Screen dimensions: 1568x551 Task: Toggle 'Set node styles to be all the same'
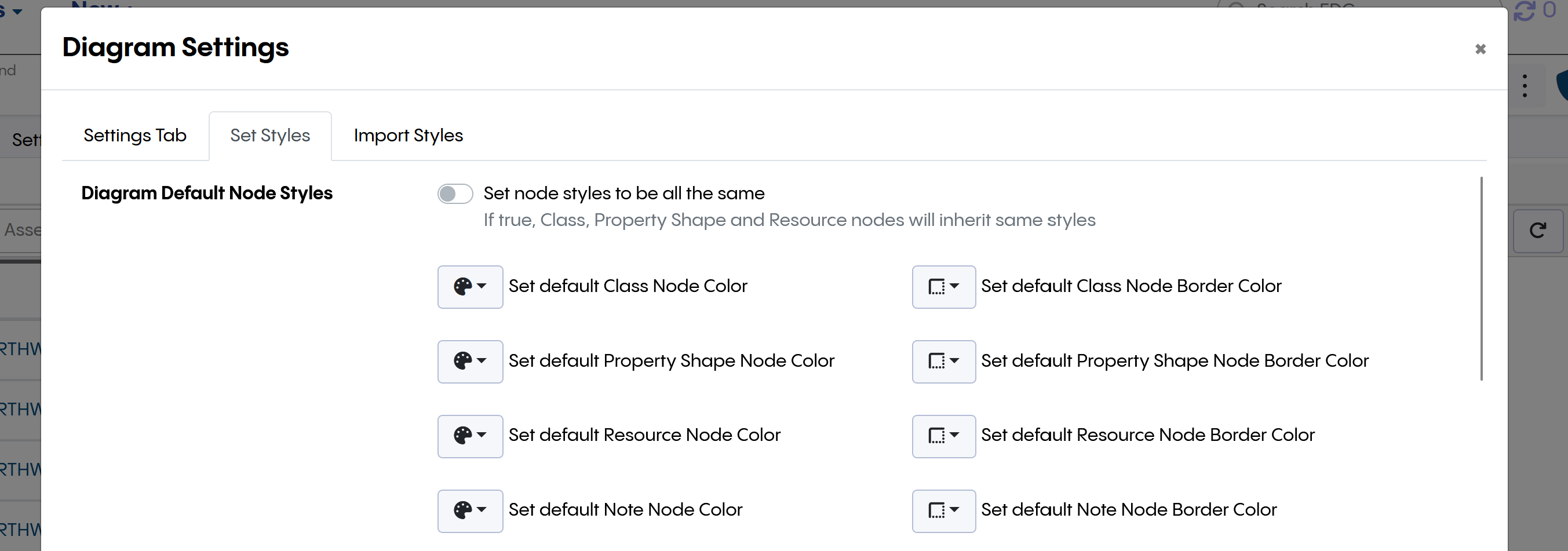click(455, 194)
